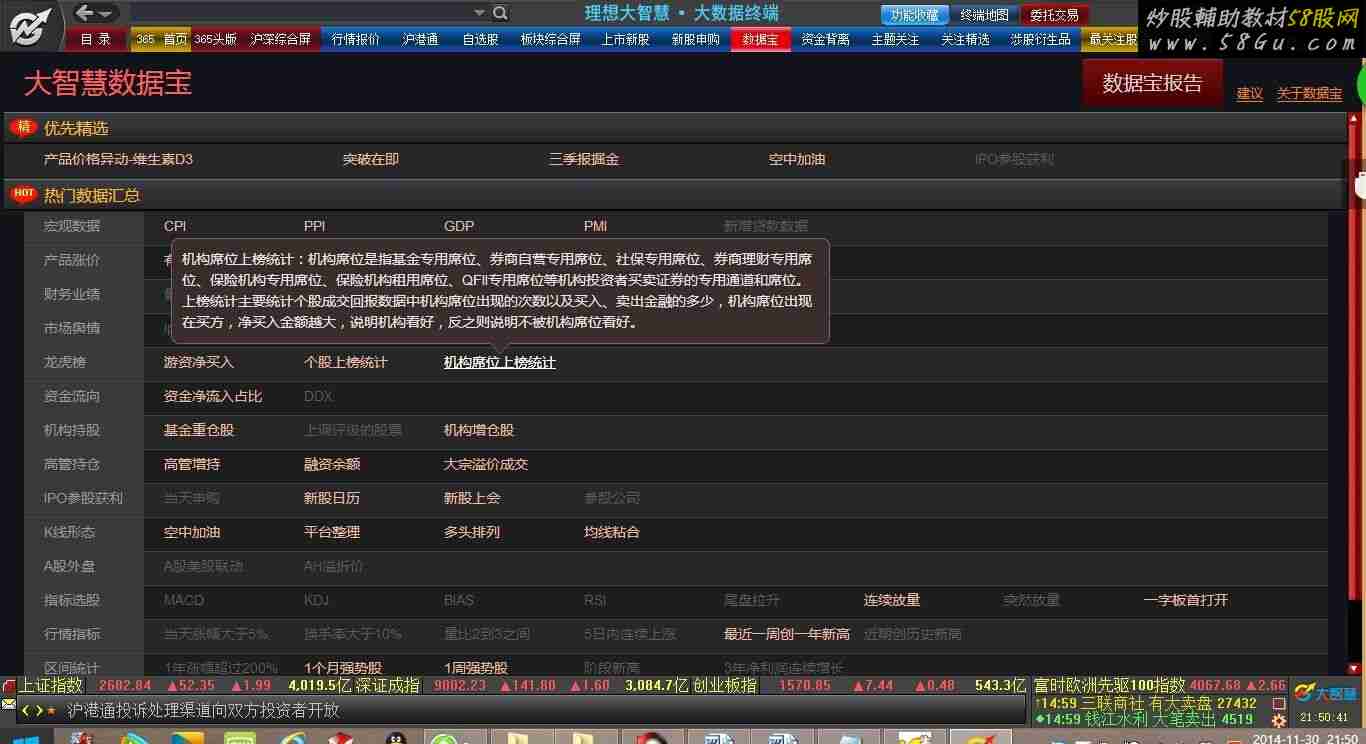Click underlined 机构席位上榜统计 link

tap(500, 362)
